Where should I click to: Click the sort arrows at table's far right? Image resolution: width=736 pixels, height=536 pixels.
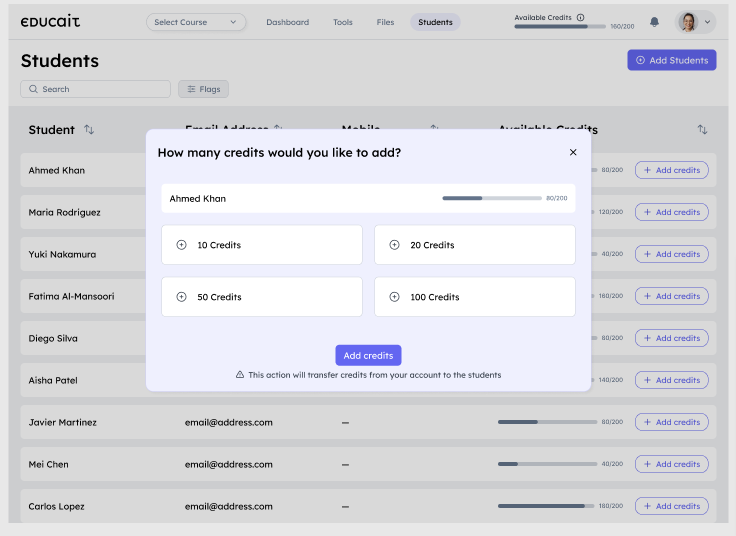(702, 130)
